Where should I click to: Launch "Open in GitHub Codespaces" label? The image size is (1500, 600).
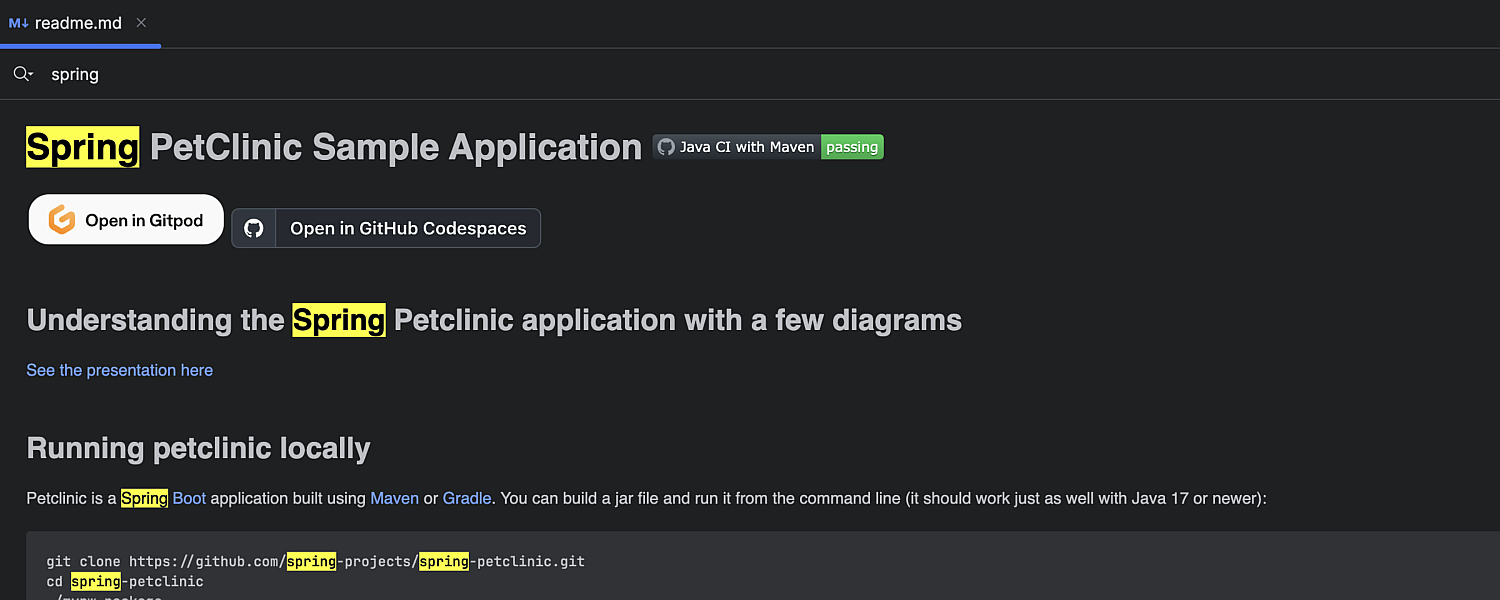[x=408, y=228]
